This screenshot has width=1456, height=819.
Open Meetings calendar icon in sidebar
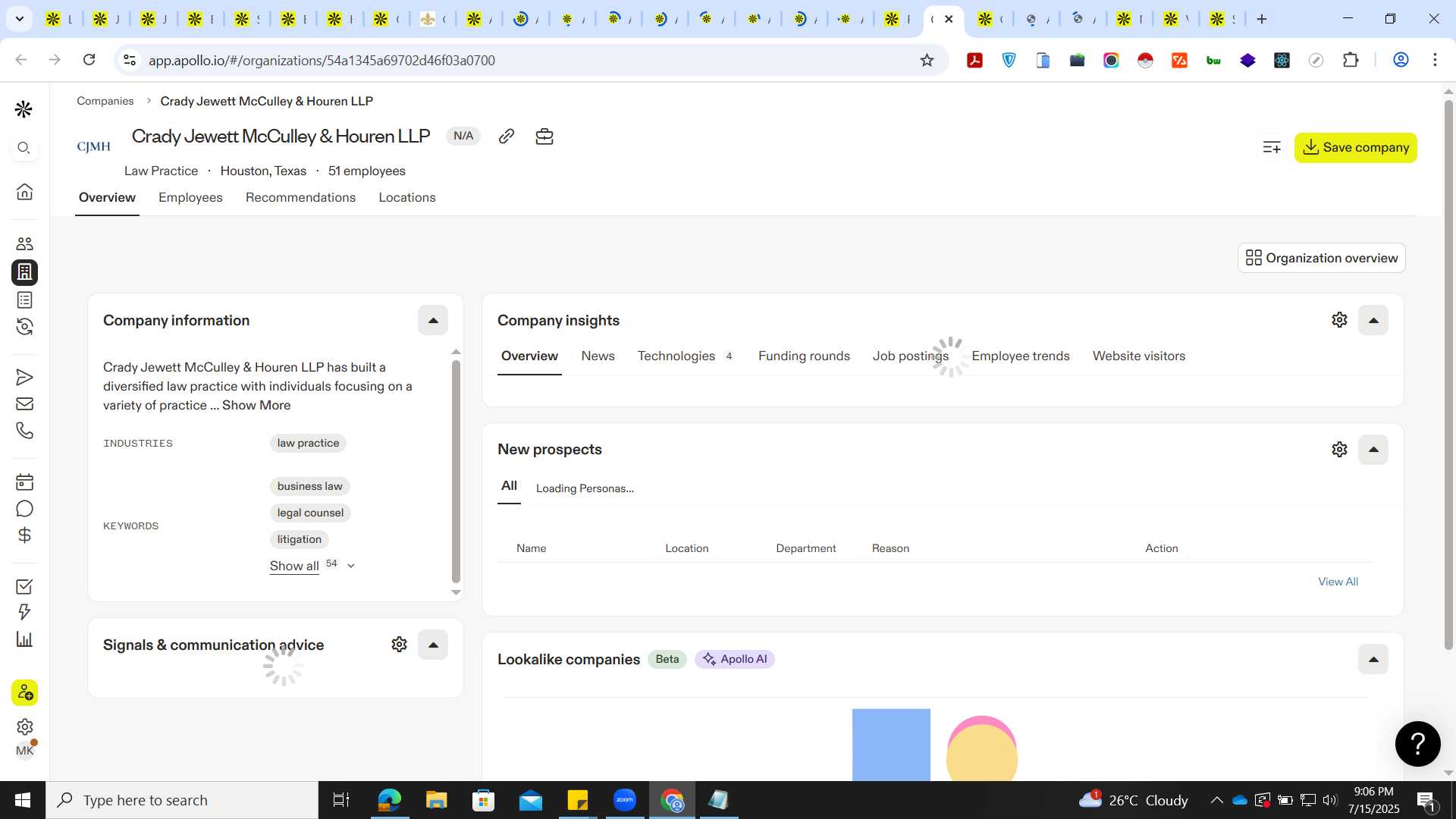click(x=24, y=482)
